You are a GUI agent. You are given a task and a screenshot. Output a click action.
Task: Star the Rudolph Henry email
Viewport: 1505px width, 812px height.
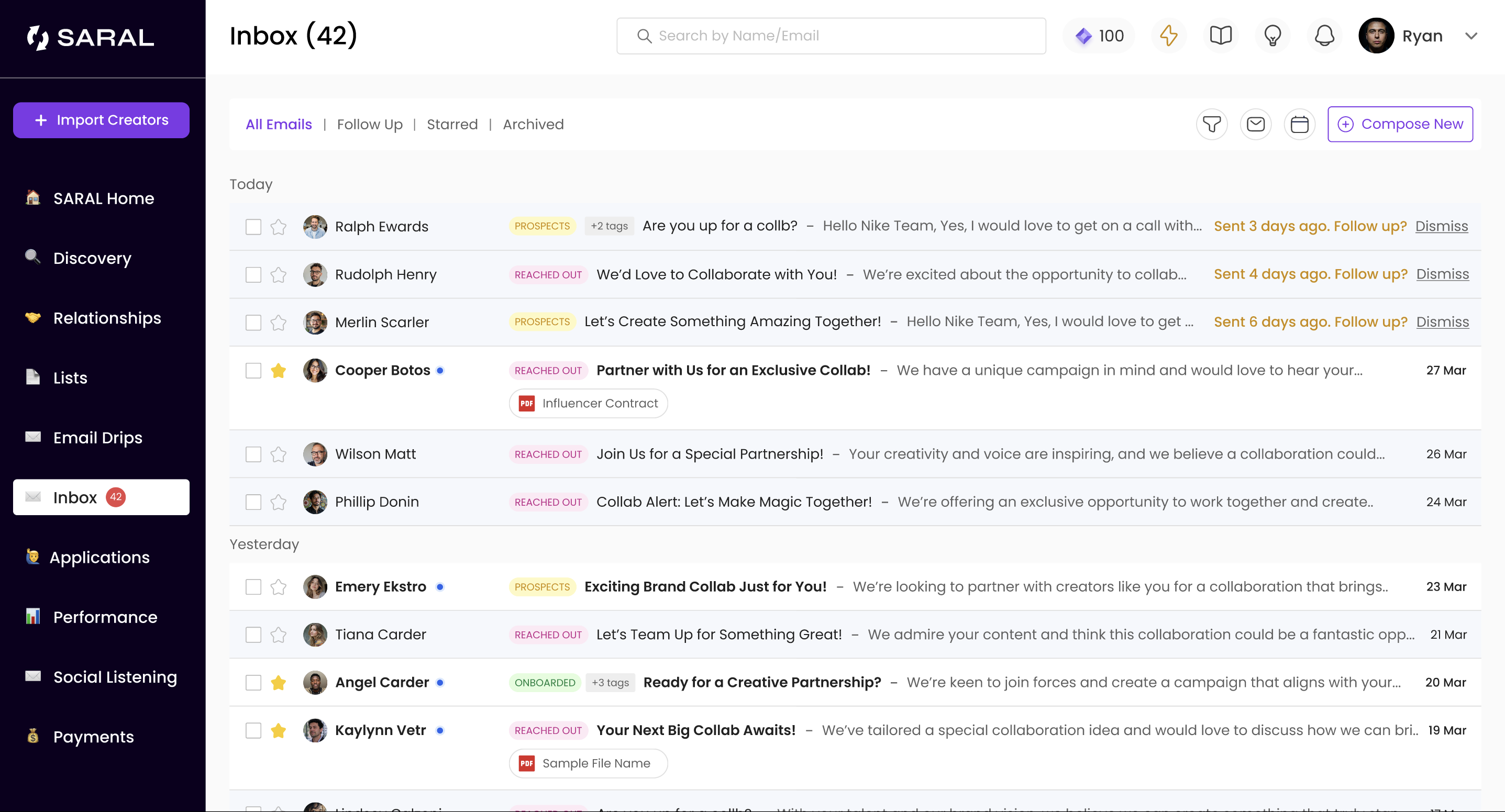[278, 274]
